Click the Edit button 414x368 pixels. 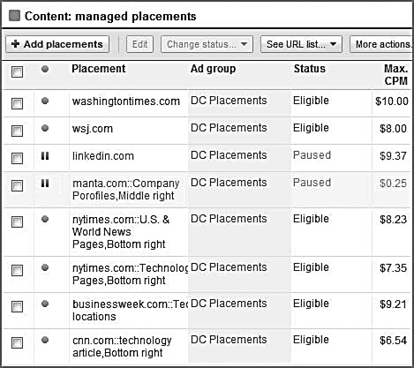[x=140, y=44]
